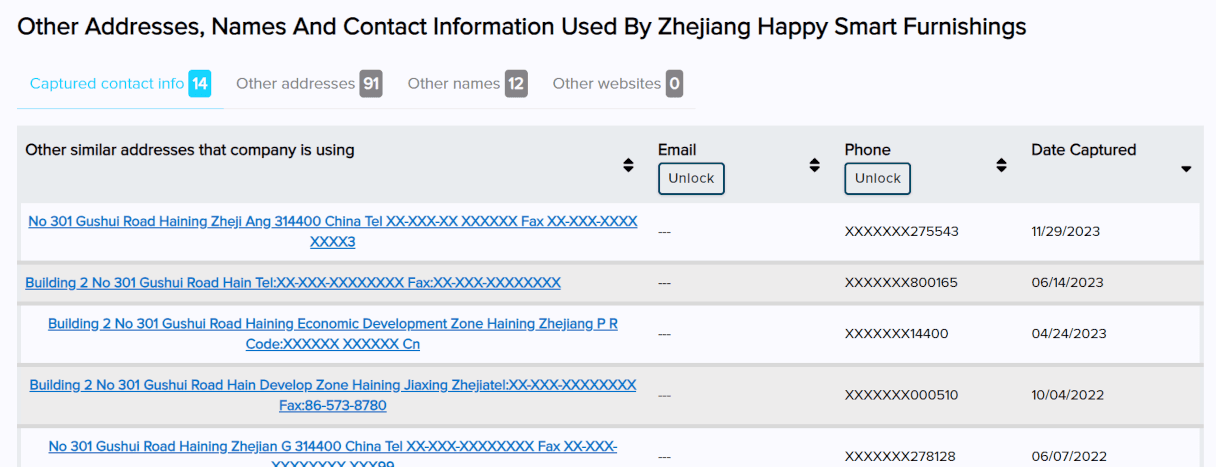Click the 91 badge beside Other addresses
The image size is (1216, 467).
[x=371, y=84]
